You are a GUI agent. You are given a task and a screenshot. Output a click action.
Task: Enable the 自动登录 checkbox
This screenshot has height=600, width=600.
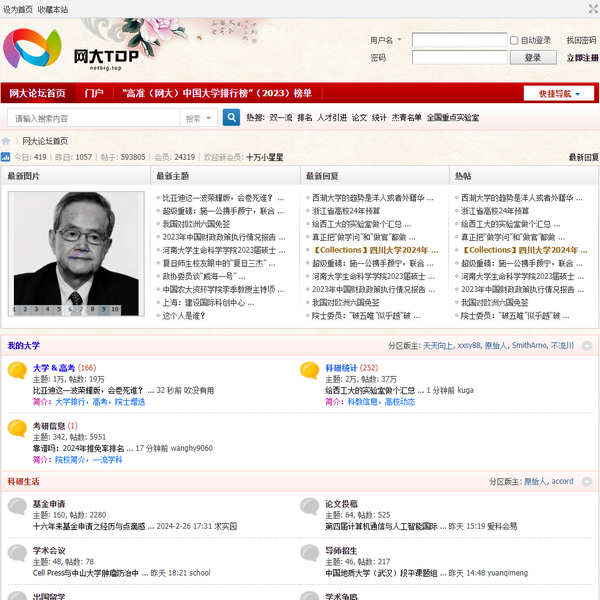[x=514, y=41]
